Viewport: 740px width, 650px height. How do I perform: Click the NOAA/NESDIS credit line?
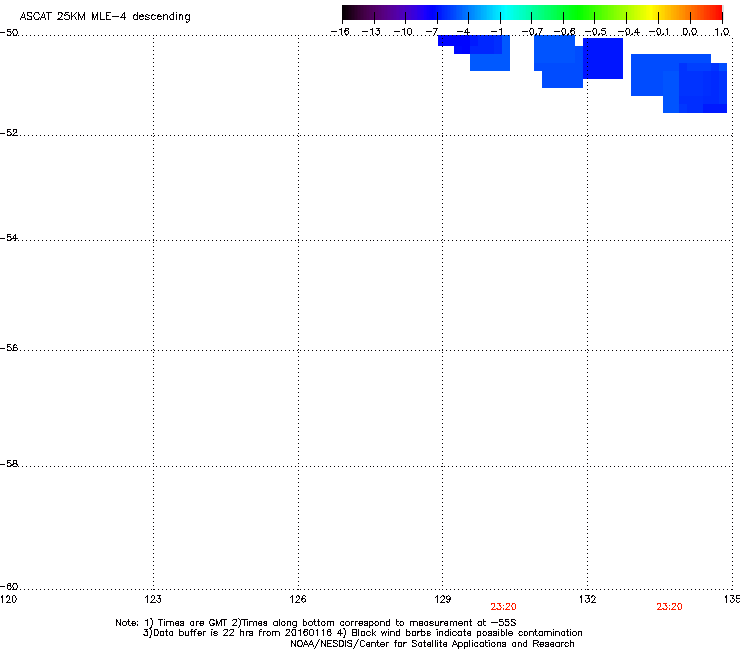pyautogui.click(x=432, y=644)
